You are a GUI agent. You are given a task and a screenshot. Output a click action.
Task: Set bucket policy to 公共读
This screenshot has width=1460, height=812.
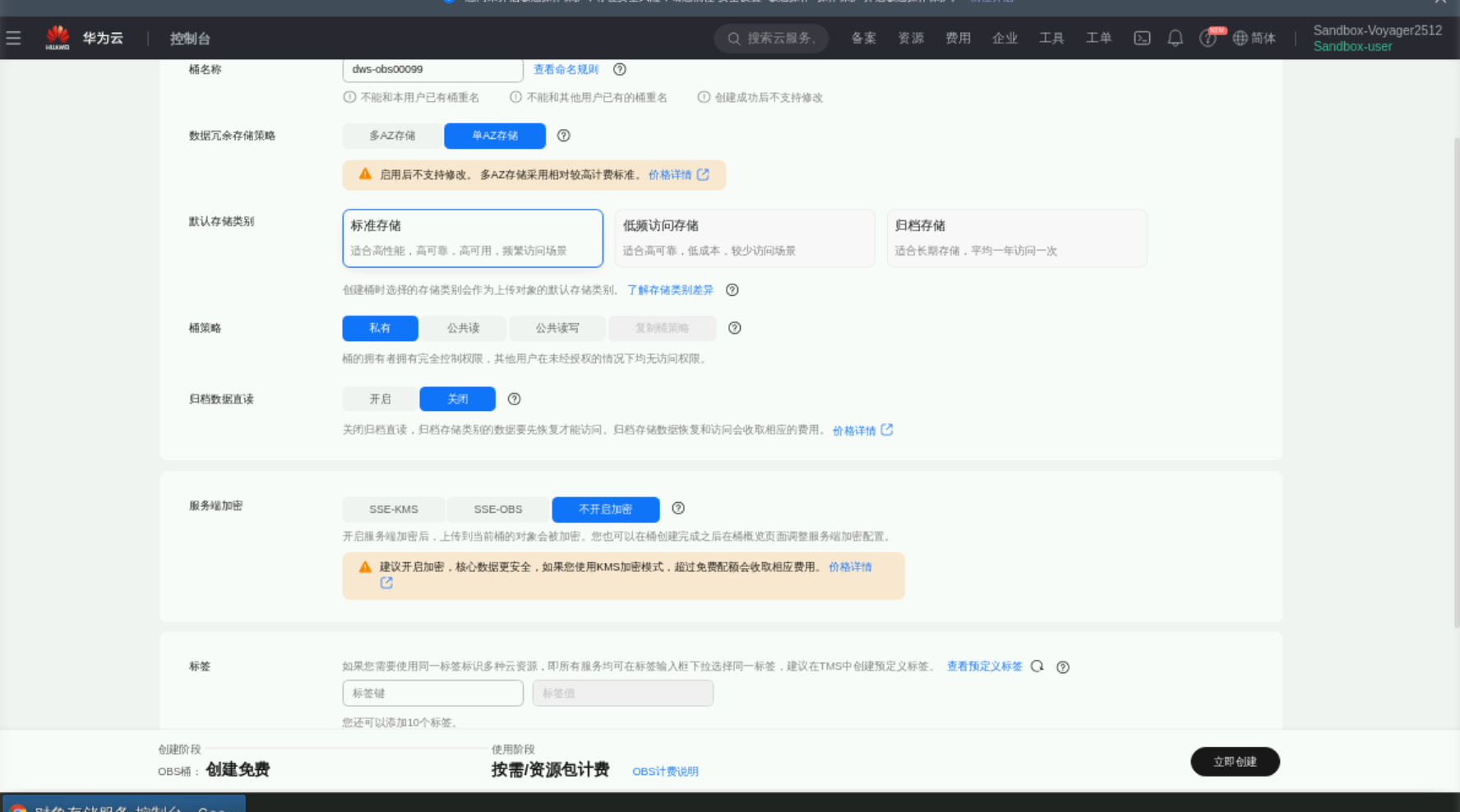[x=463, y=328]
